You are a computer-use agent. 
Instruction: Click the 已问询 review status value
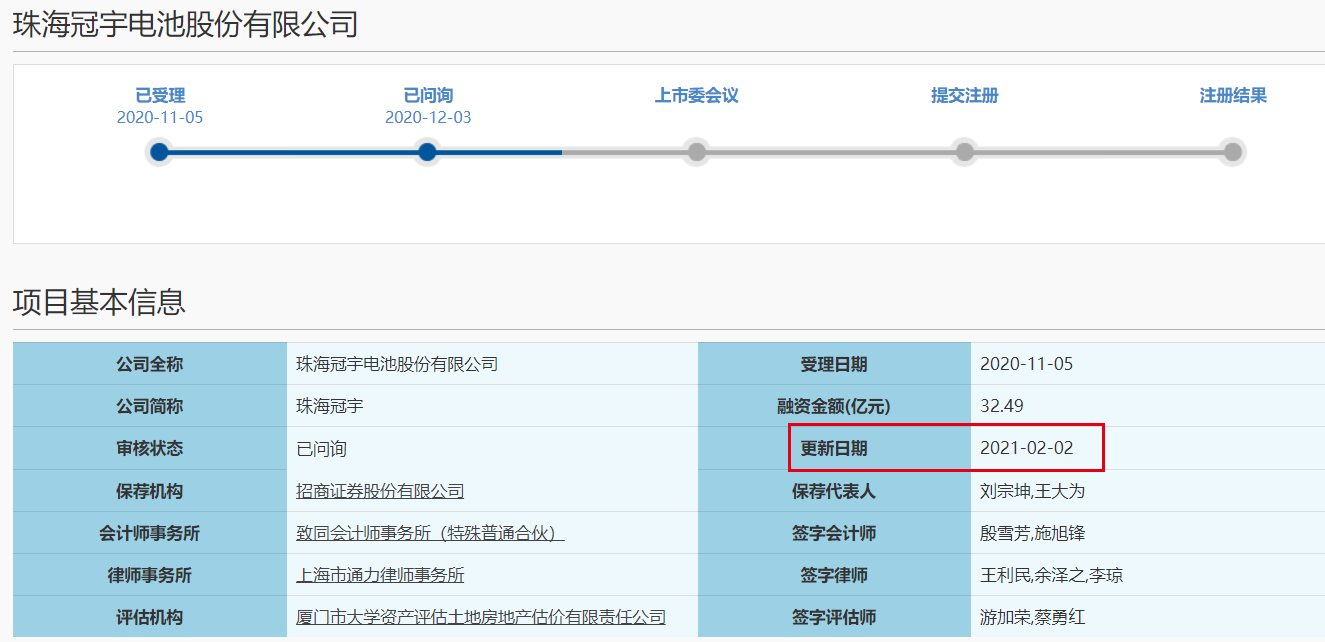pyautogui.click(x=321, y=449)
